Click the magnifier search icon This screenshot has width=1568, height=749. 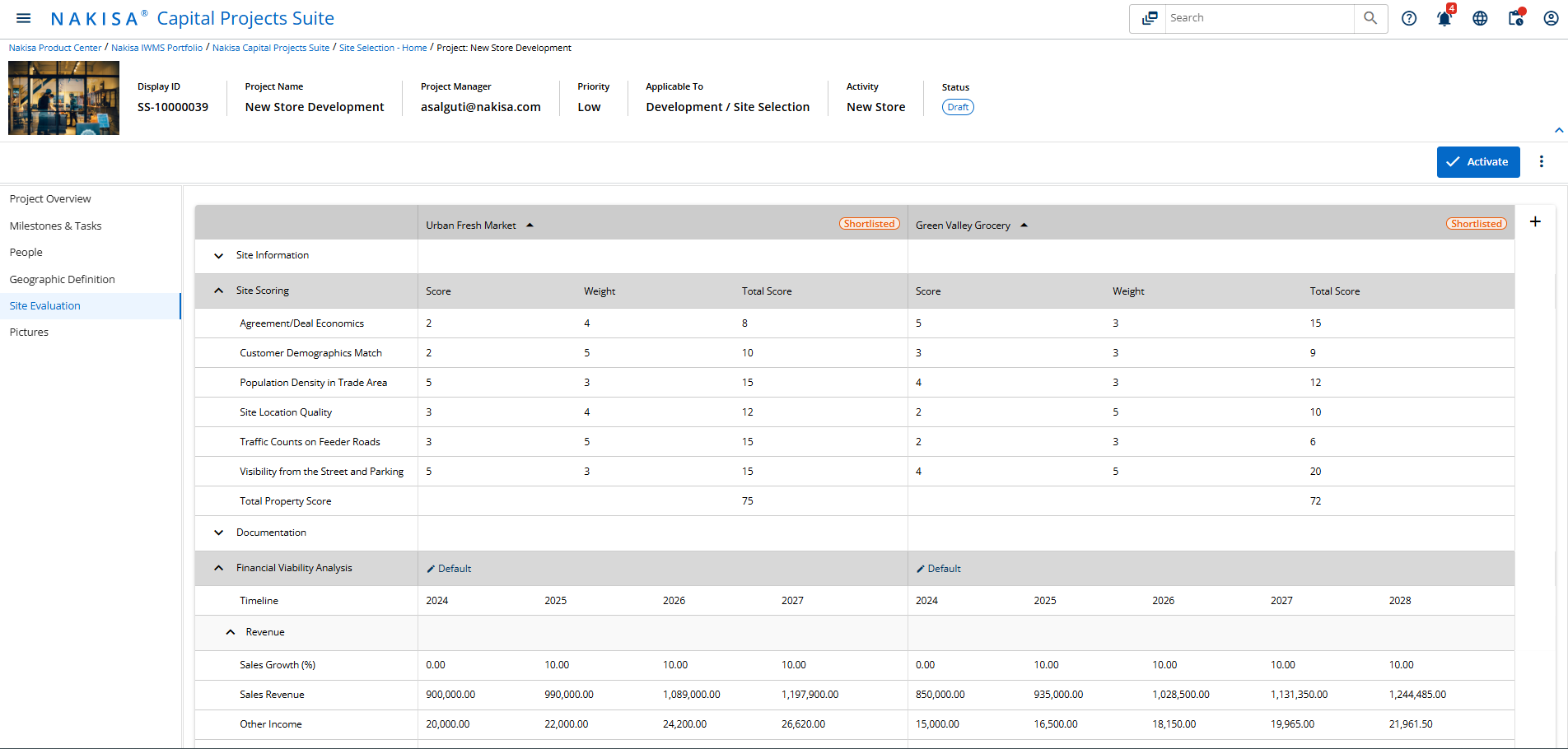pos(1370,18)
